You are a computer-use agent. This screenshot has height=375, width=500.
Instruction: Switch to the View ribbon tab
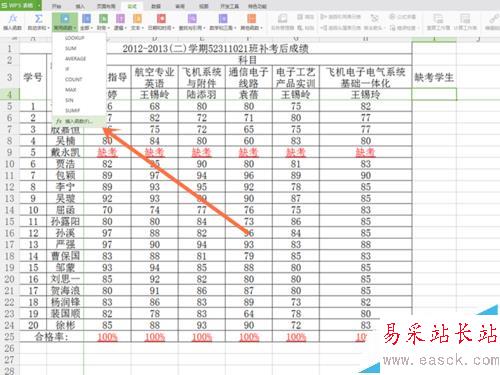coord(204,6)
